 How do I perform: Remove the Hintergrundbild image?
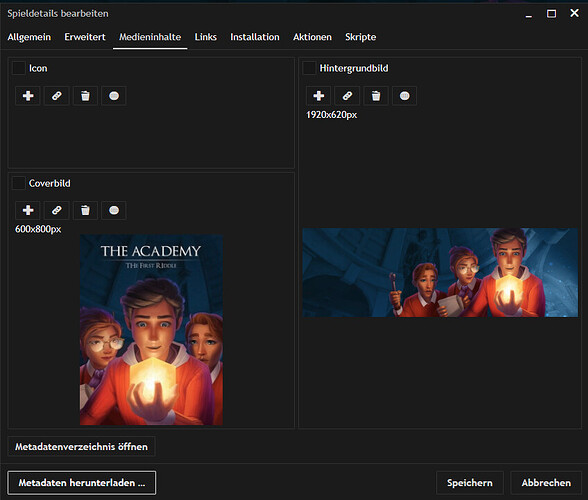(x=376, y=96)
